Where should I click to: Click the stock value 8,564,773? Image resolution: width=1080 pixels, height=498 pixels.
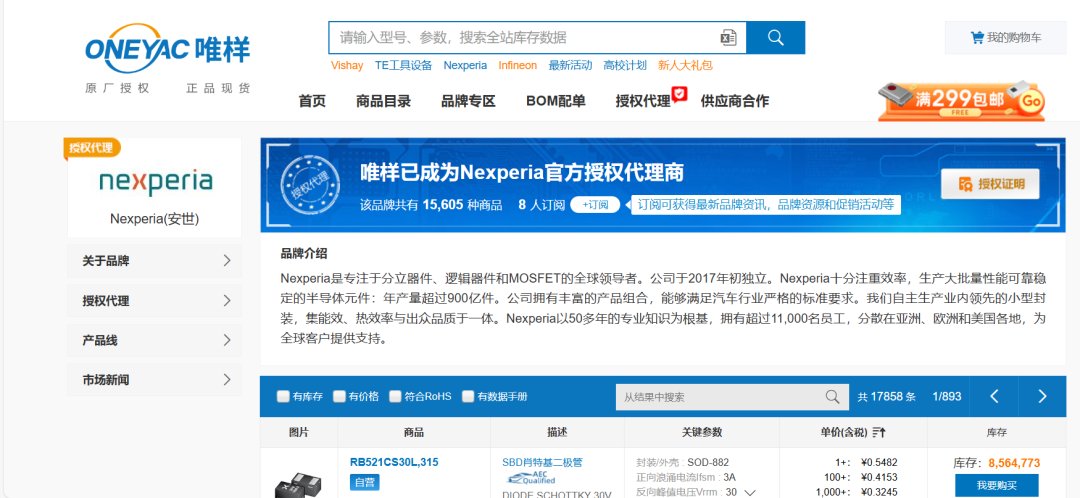pos(1015,463)
